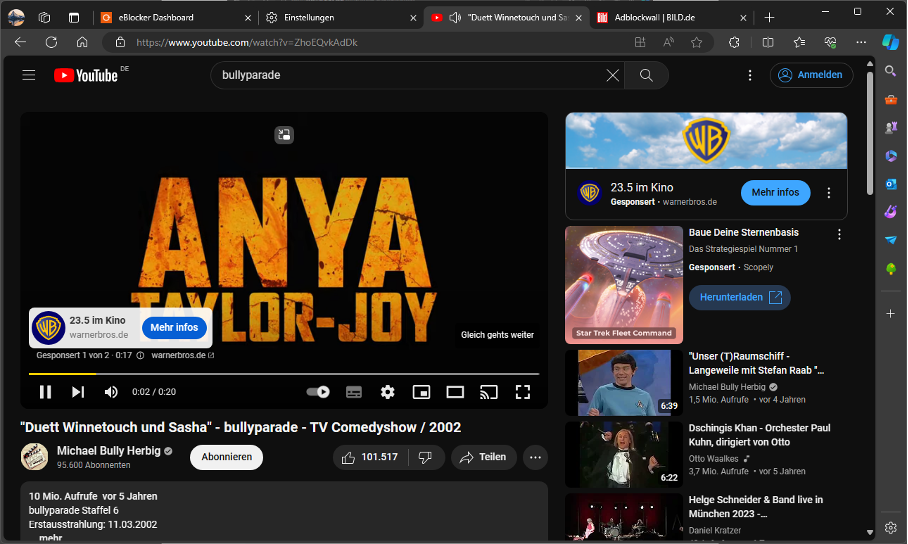
Task: Reload the current page
Action: tap(52, 42)
